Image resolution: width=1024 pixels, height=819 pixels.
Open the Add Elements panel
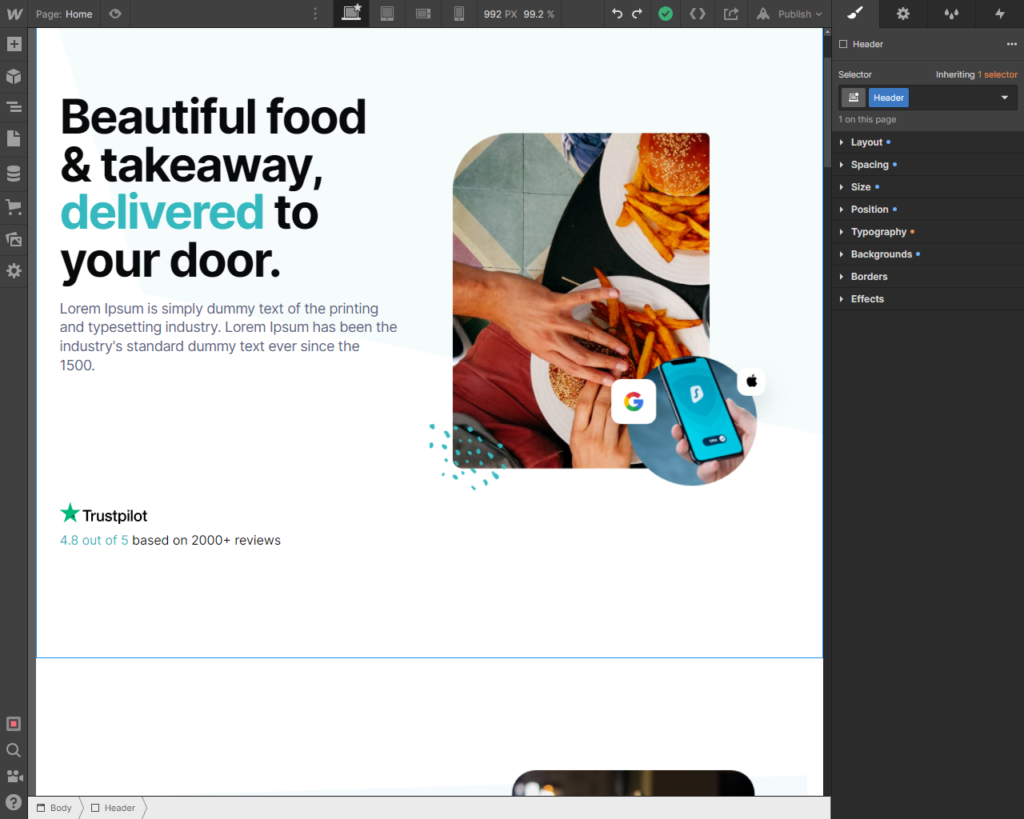click(14, 45)
